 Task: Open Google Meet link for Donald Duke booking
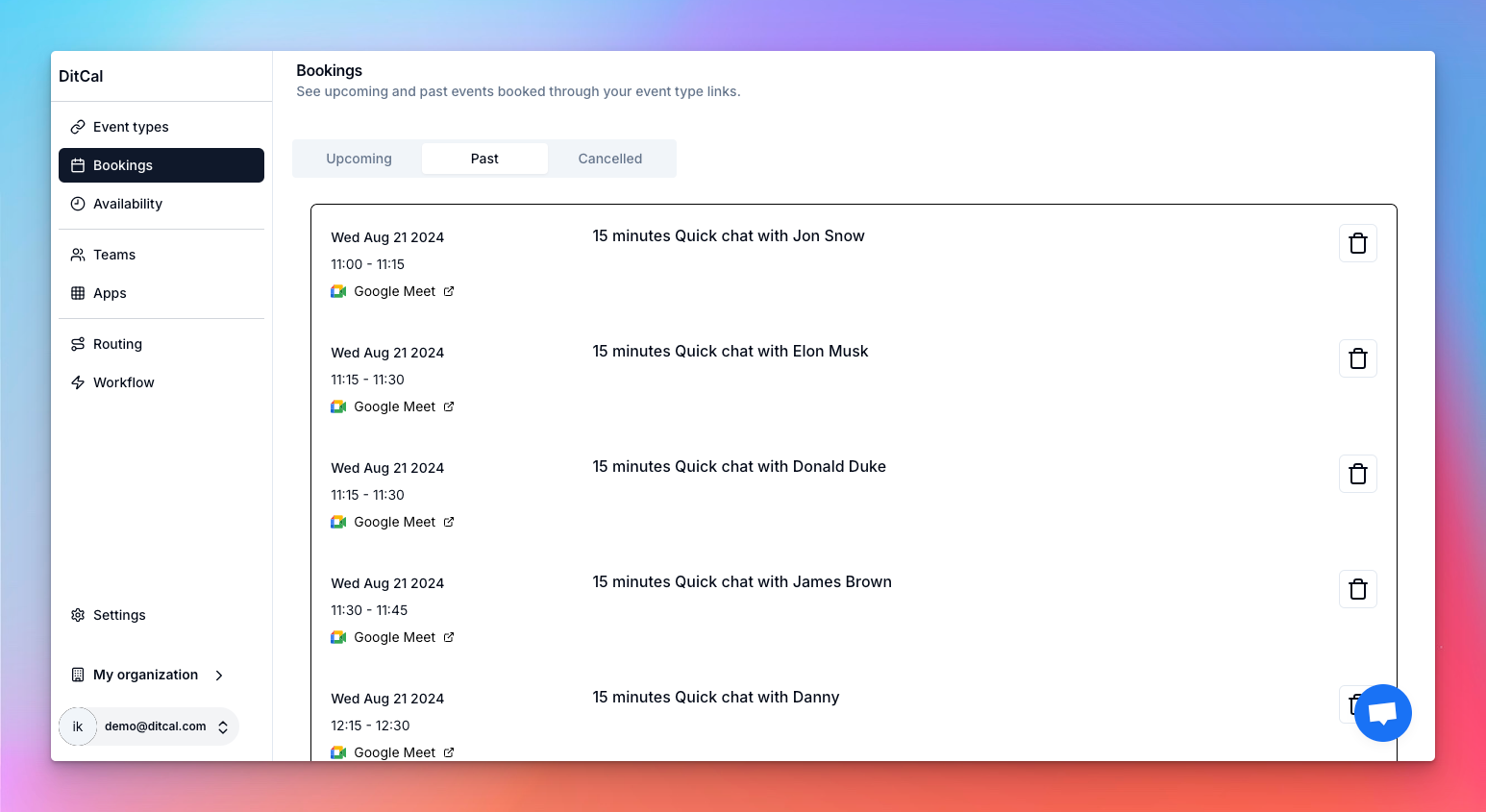394,522
